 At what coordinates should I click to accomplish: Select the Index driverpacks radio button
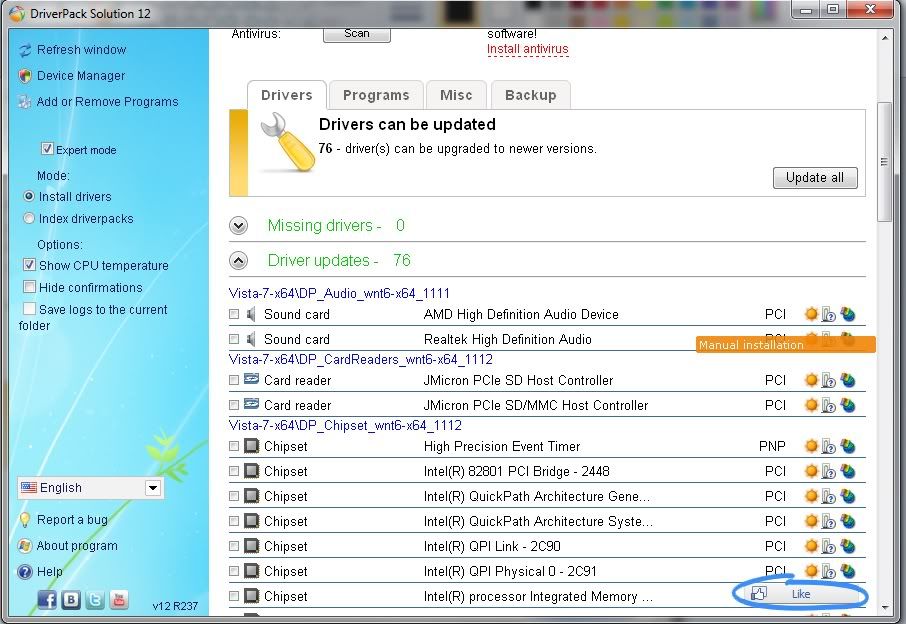(x=29, y=218)
